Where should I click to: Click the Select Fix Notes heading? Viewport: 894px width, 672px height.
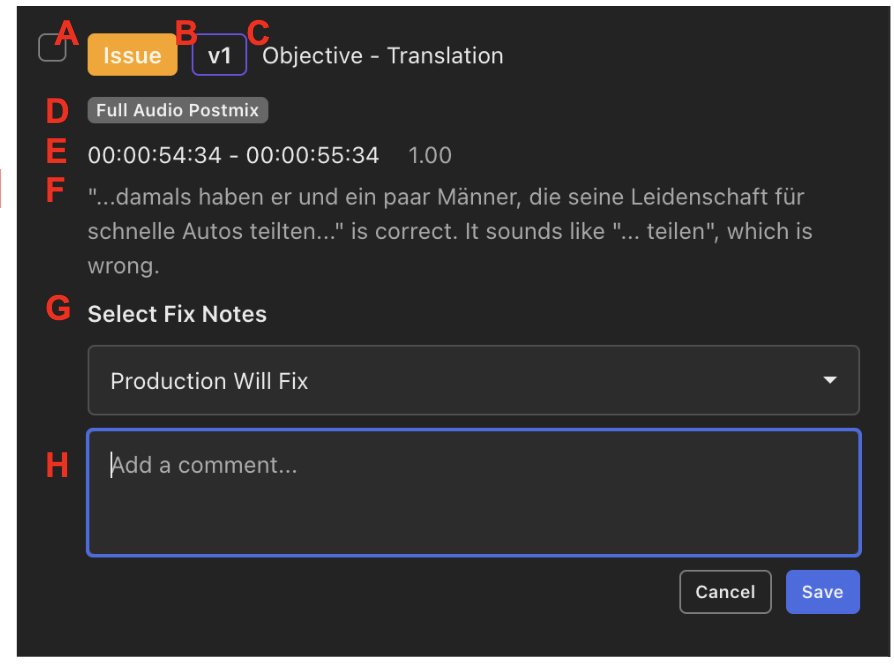177,314
